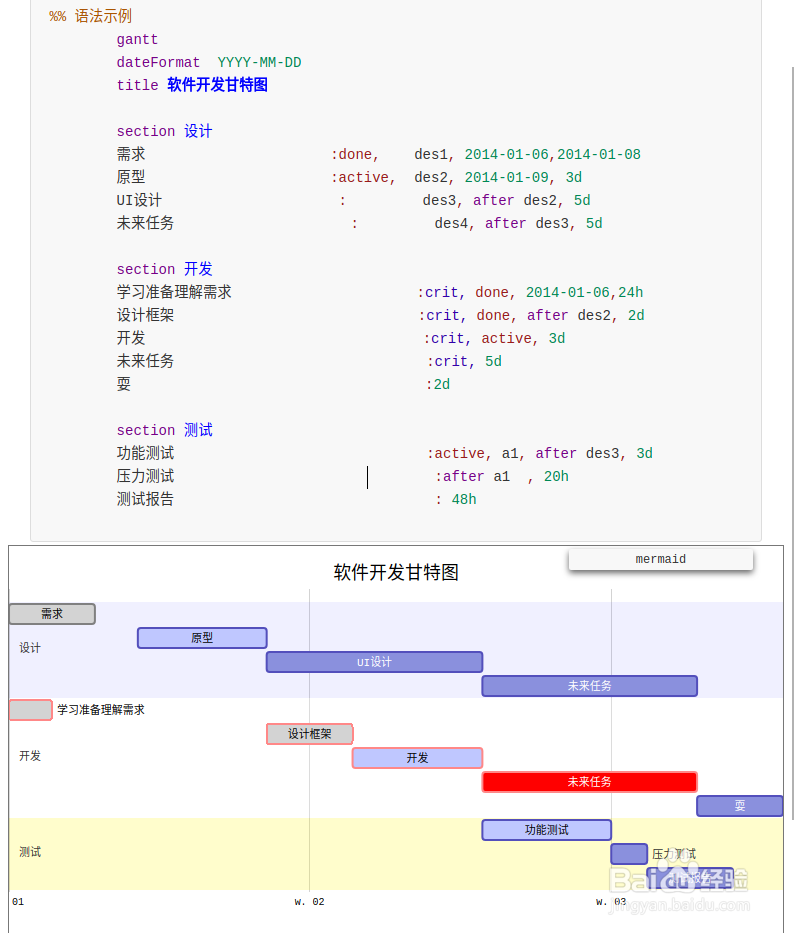794x933 pixels.
Task: Click the grey 学习准备理解需求 bar
Action: click(x=31, y=710)
